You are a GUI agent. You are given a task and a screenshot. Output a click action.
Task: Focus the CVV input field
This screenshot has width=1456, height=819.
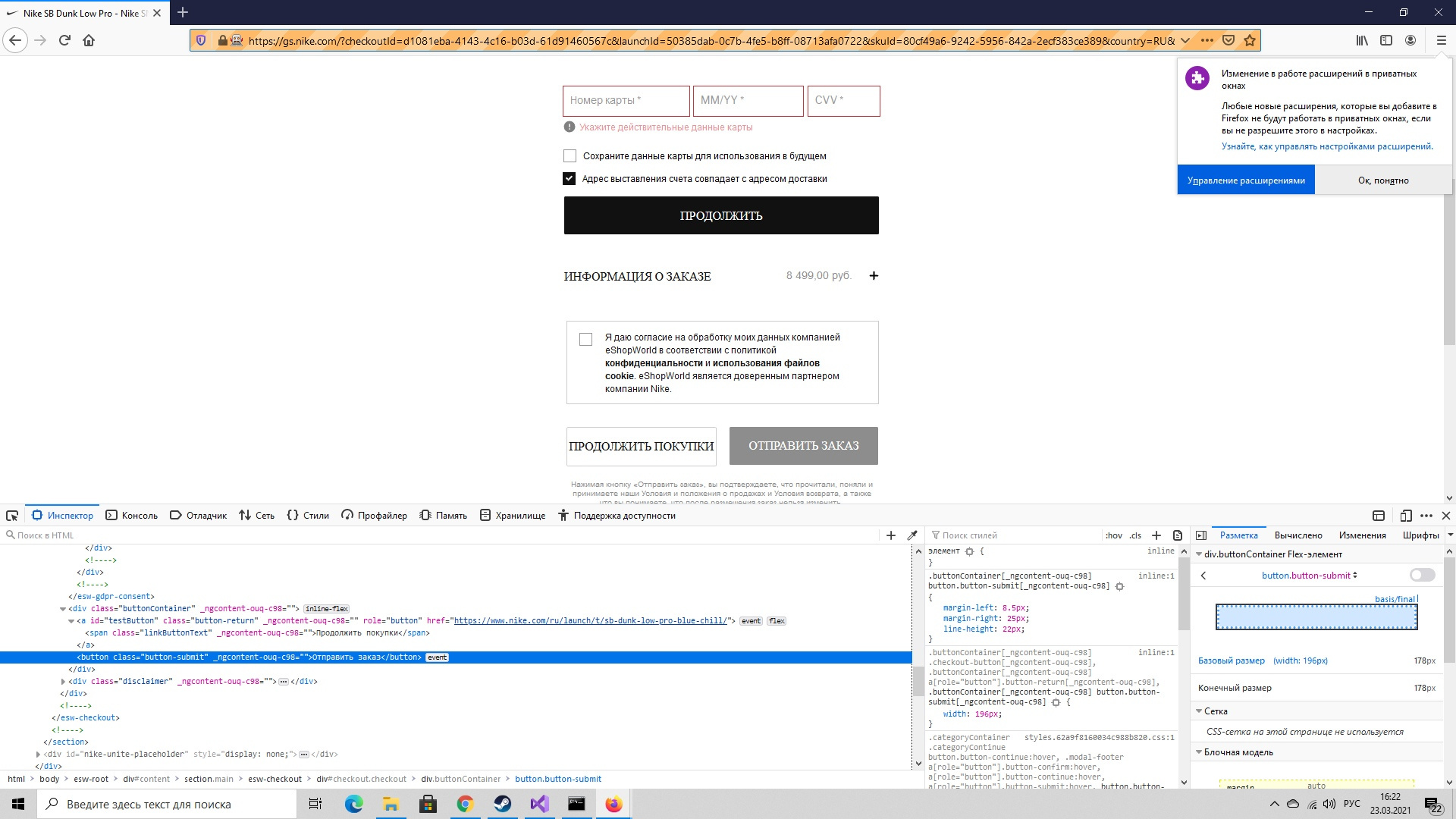click(844, 101)
